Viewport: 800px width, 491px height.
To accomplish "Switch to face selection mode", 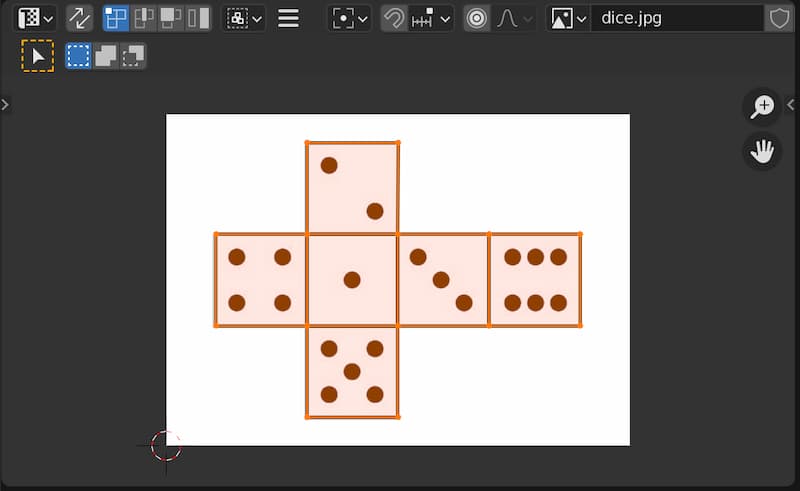I will point(171,18).
